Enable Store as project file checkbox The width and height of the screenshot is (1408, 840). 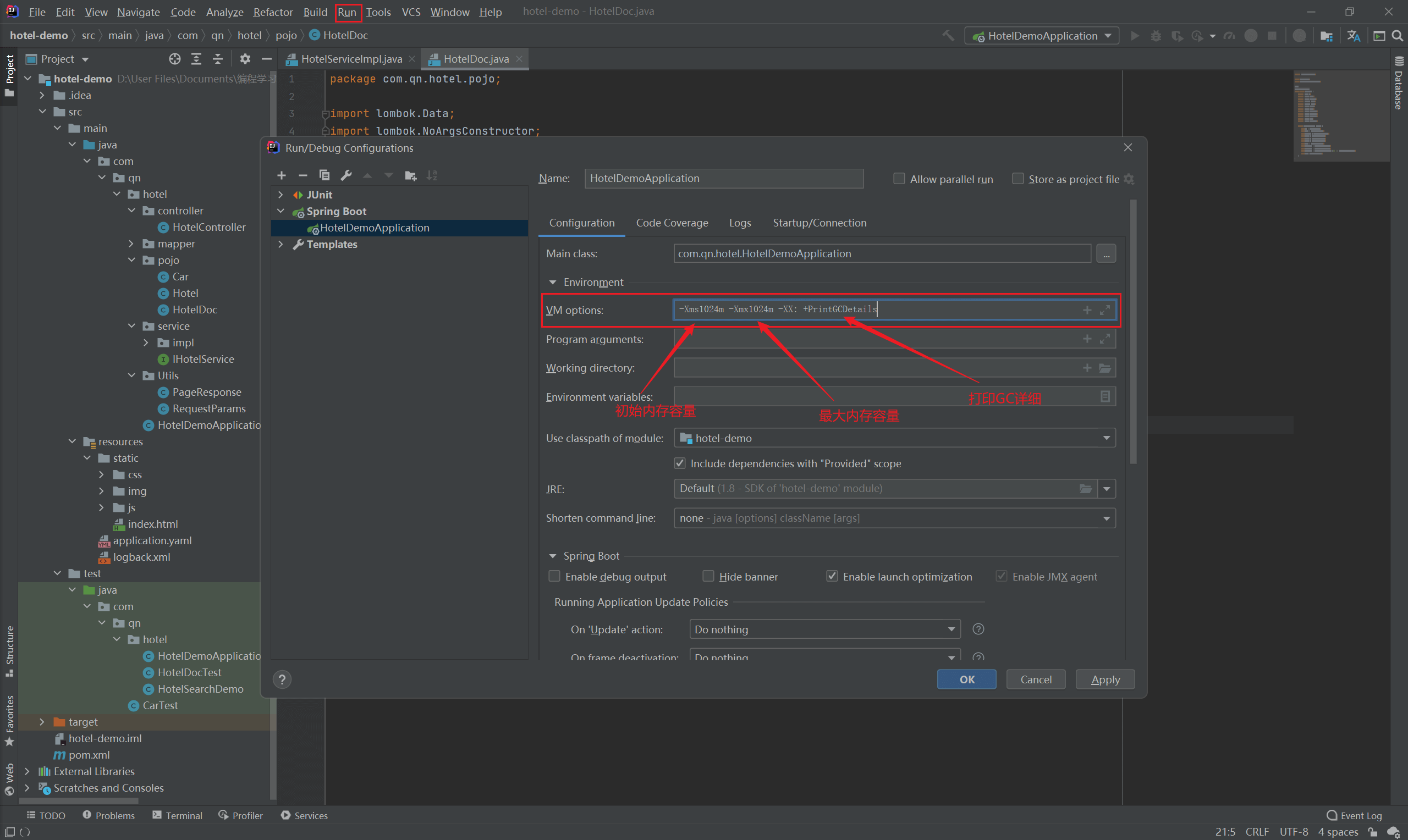(1018, 179)
